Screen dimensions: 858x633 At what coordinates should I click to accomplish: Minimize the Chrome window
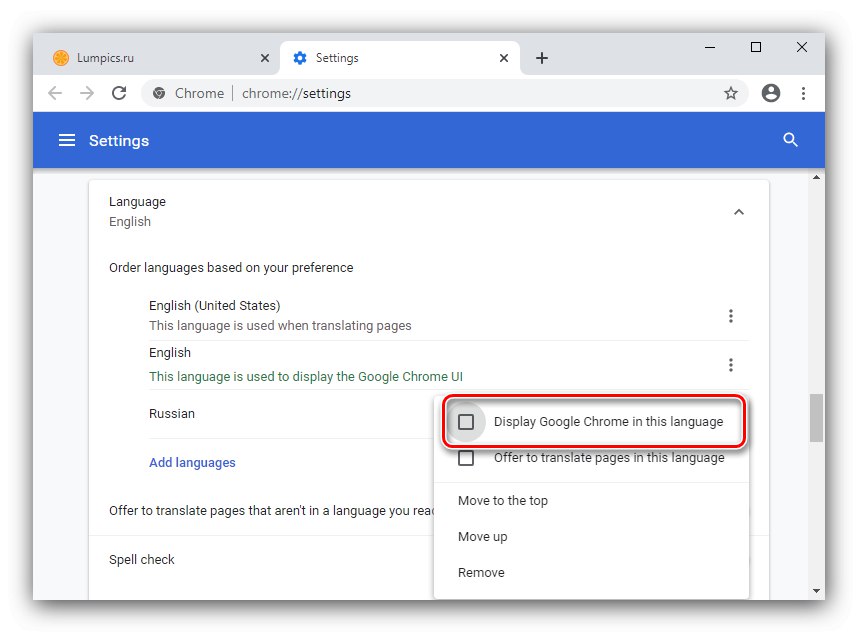point(710,48)
